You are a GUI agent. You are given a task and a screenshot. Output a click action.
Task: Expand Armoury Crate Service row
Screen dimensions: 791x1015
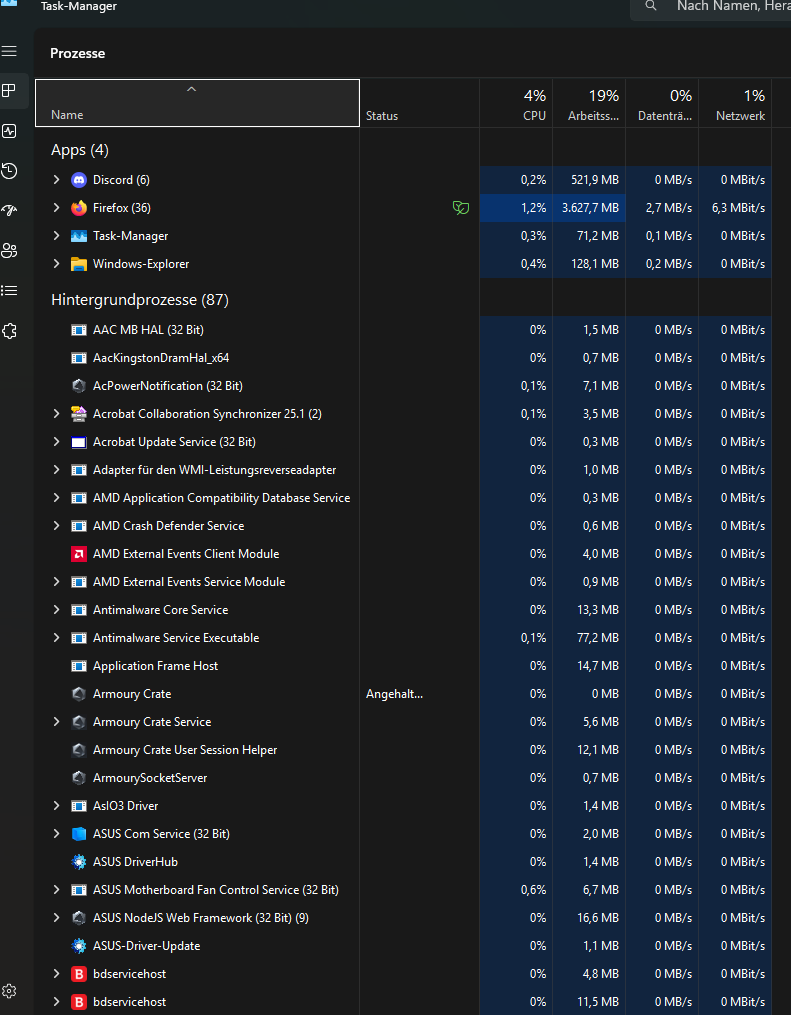(56, 722)
